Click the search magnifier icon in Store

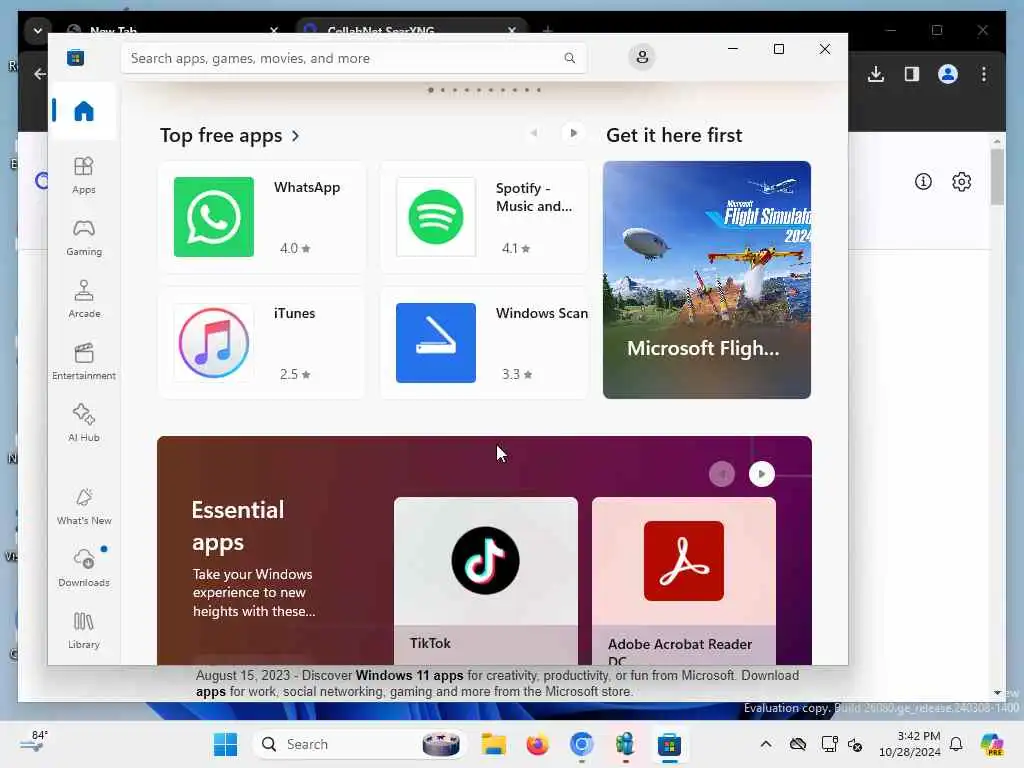[x=569, y=58]
